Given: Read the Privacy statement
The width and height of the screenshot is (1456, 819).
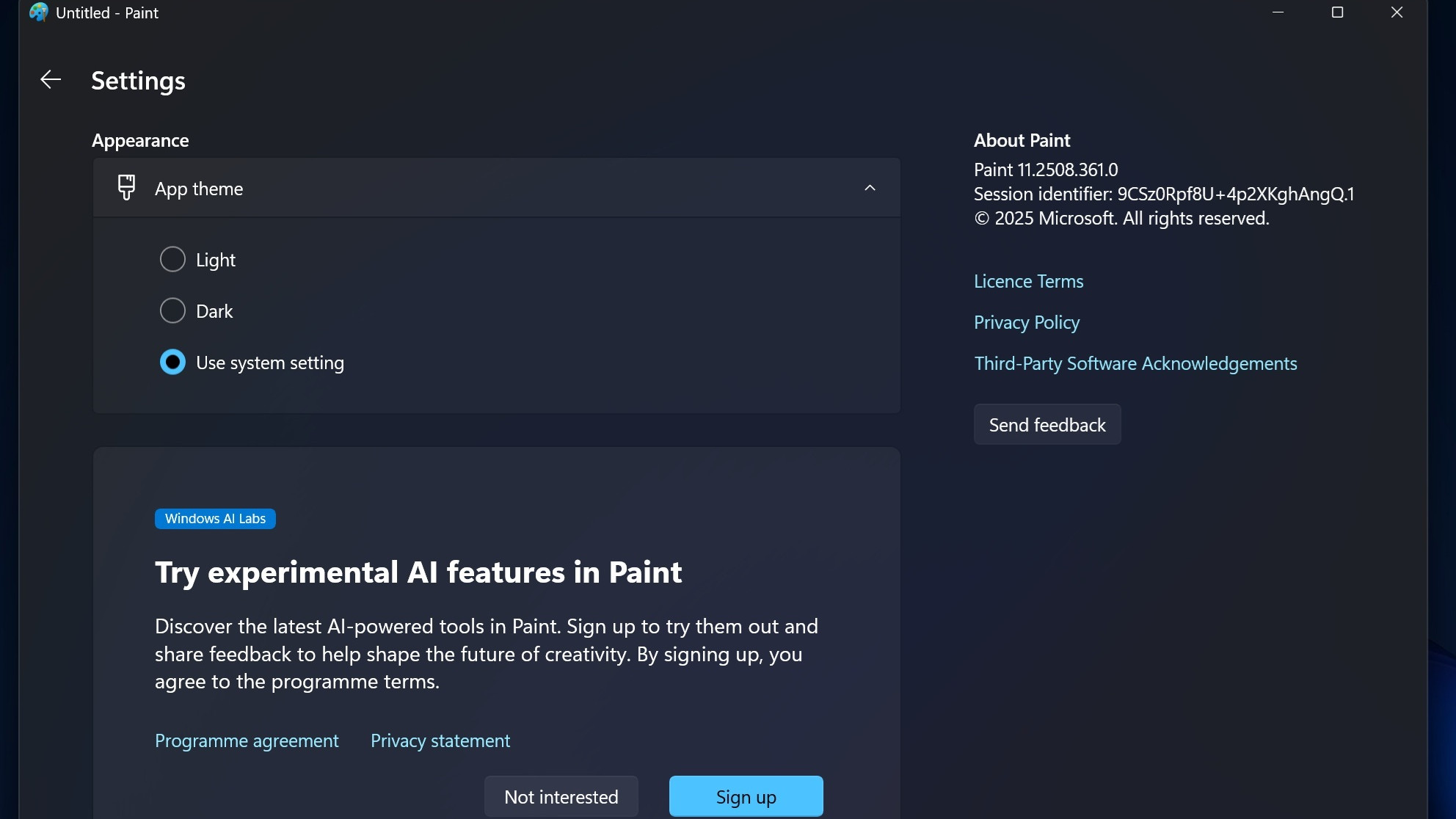Looking at the screenshot, I should 440,740.
